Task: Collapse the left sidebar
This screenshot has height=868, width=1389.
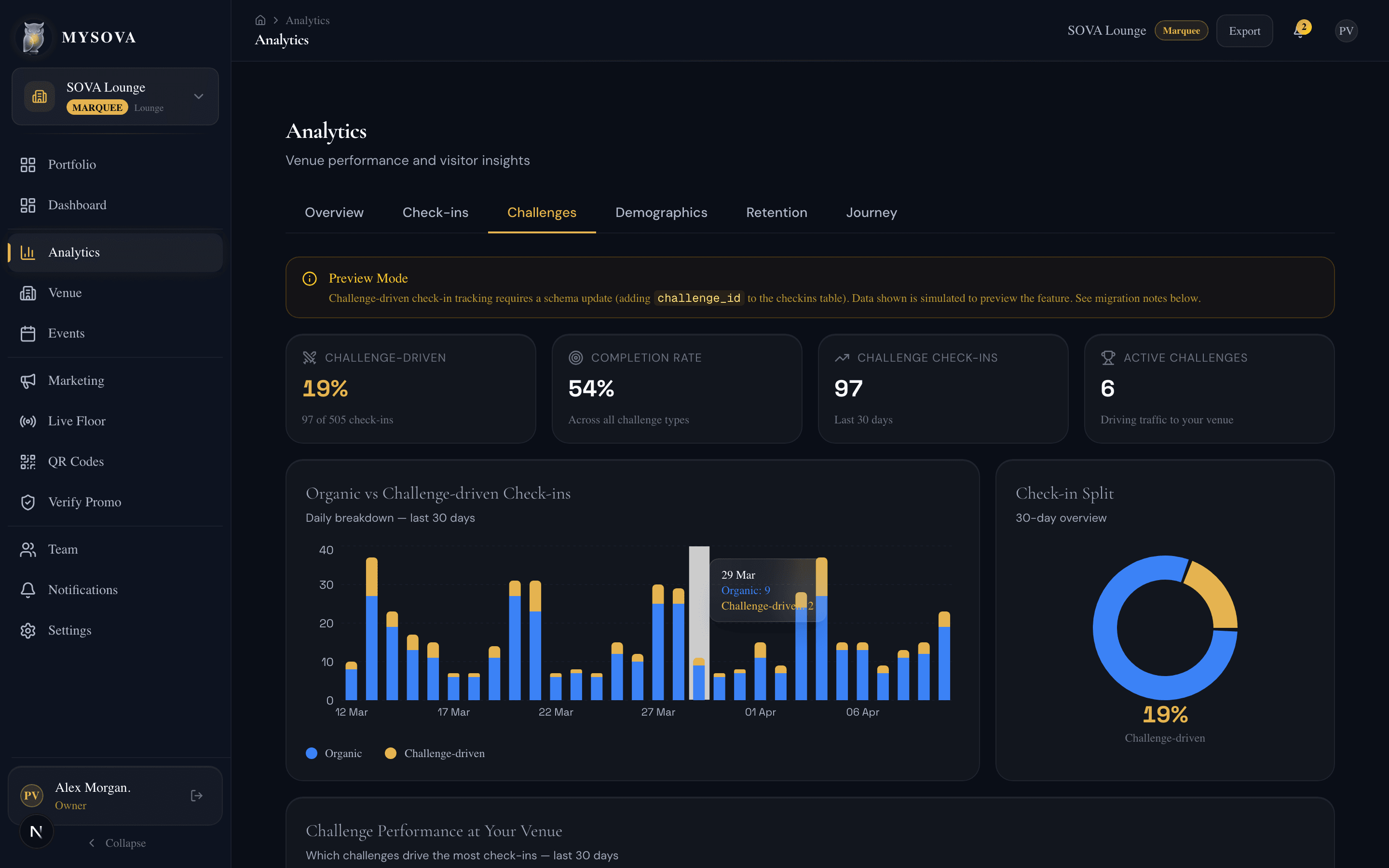Action: point(117,843)
